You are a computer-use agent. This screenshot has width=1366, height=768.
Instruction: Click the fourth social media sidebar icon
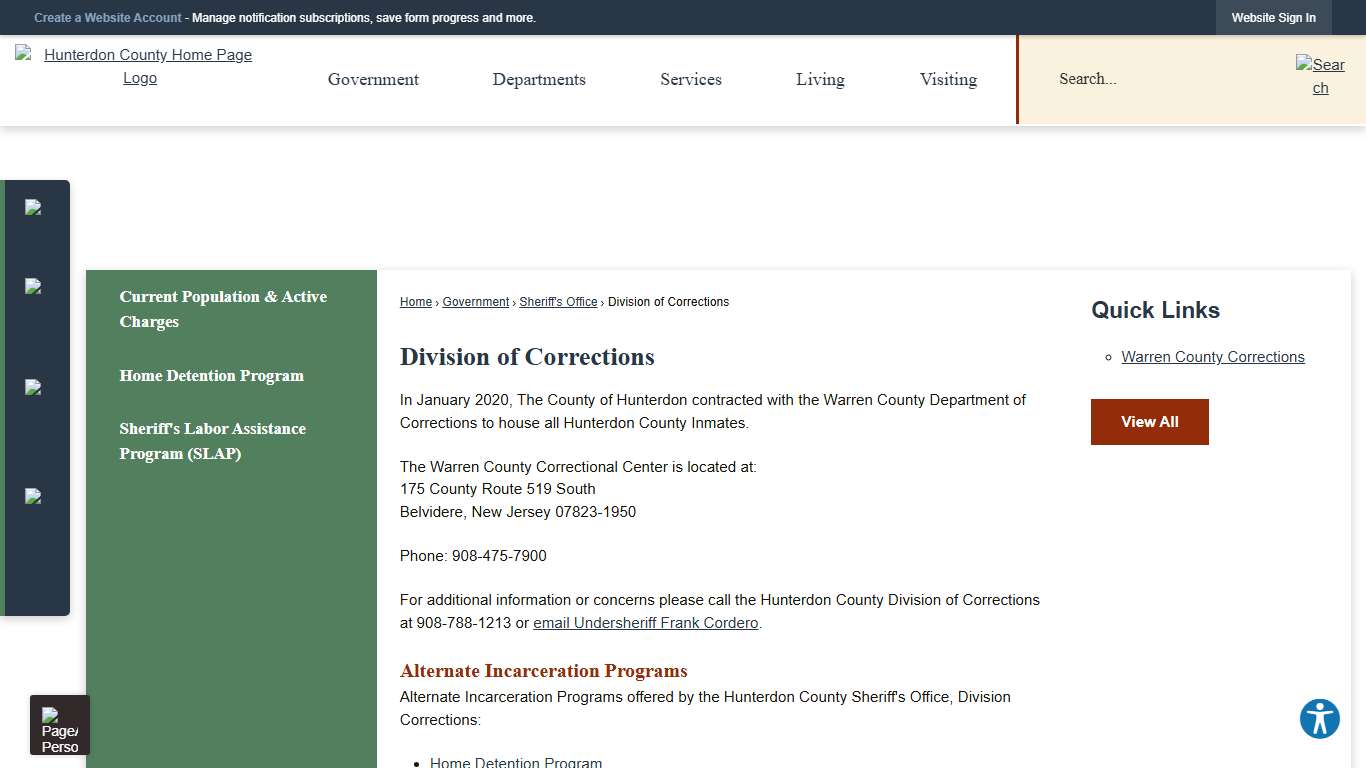35,497
